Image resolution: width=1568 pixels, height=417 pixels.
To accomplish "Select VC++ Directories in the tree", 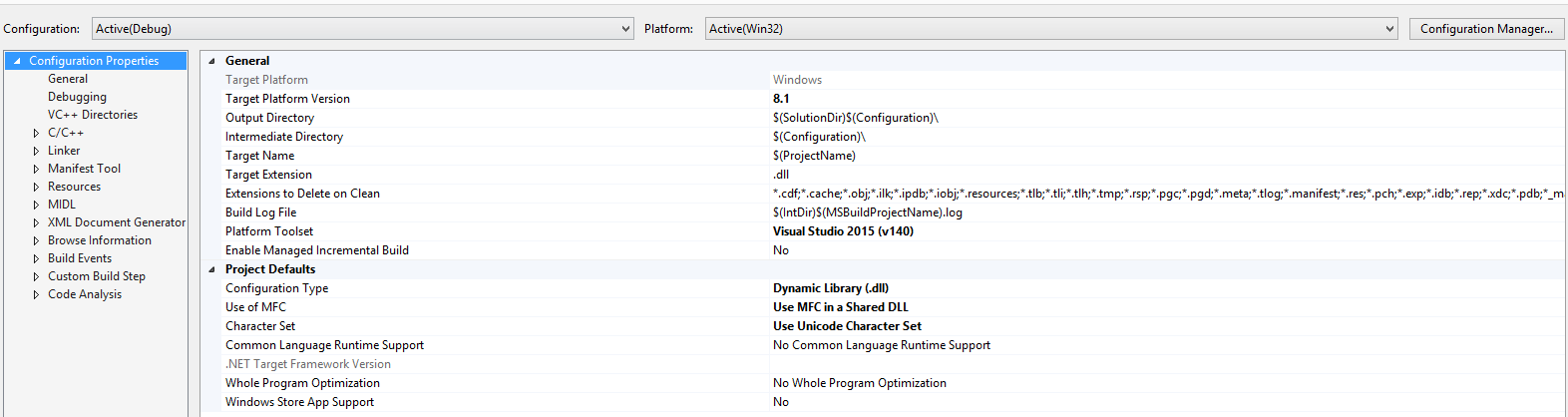I will coord(93,115).
